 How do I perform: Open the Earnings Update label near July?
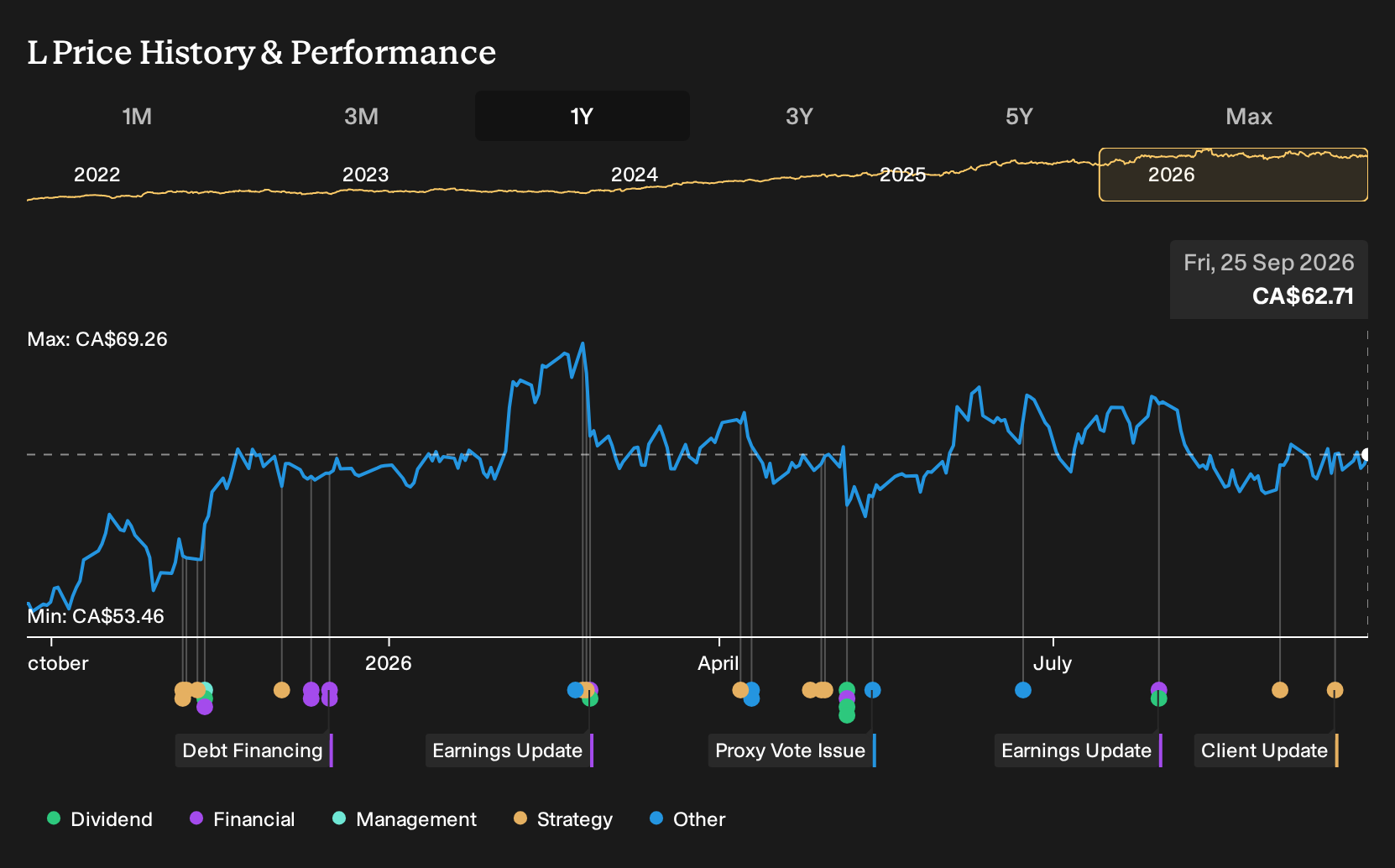[1079, 750]
